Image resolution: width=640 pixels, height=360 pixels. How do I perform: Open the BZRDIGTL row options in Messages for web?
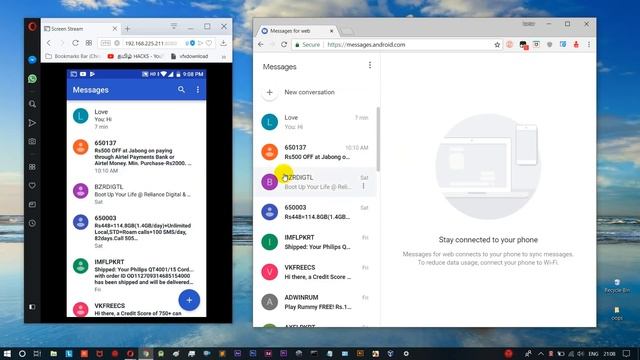[x=364, y=186]
